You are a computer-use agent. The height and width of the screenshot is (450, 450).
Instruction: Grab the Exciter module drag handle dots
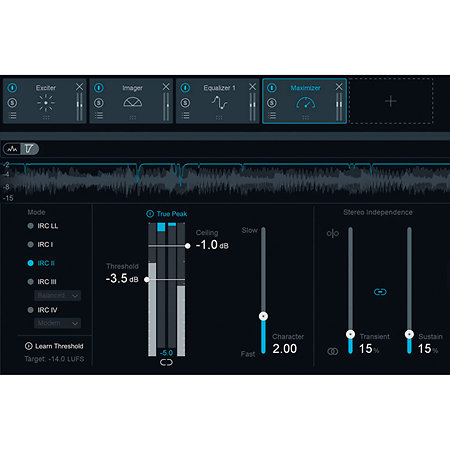pos(46,117)
